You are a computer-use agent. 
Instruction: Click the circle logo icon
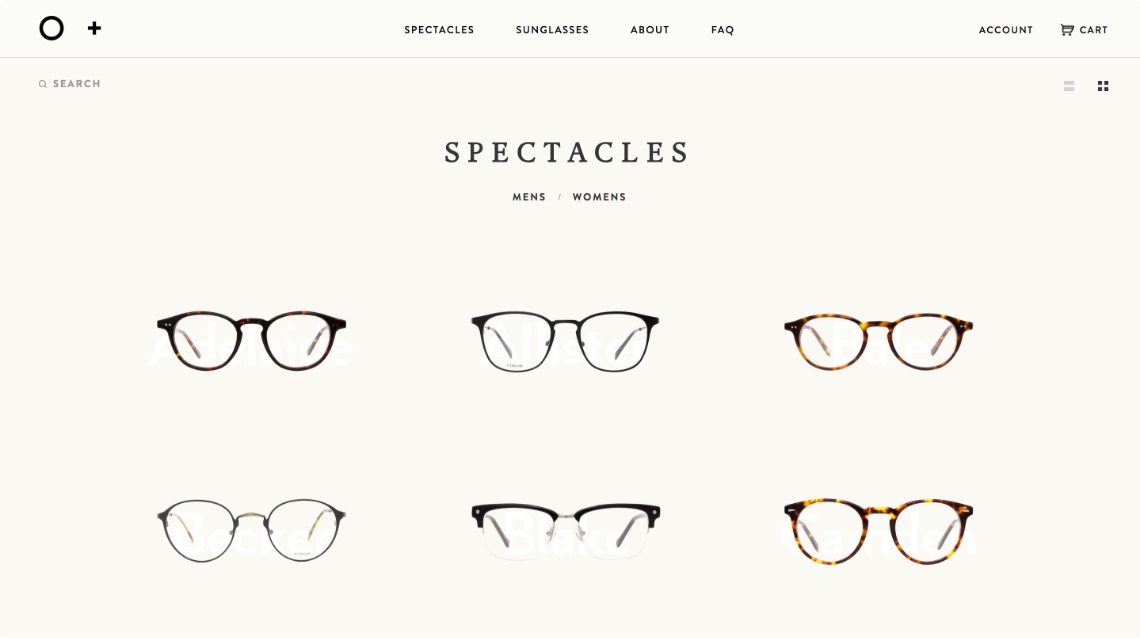pos(52,28)
